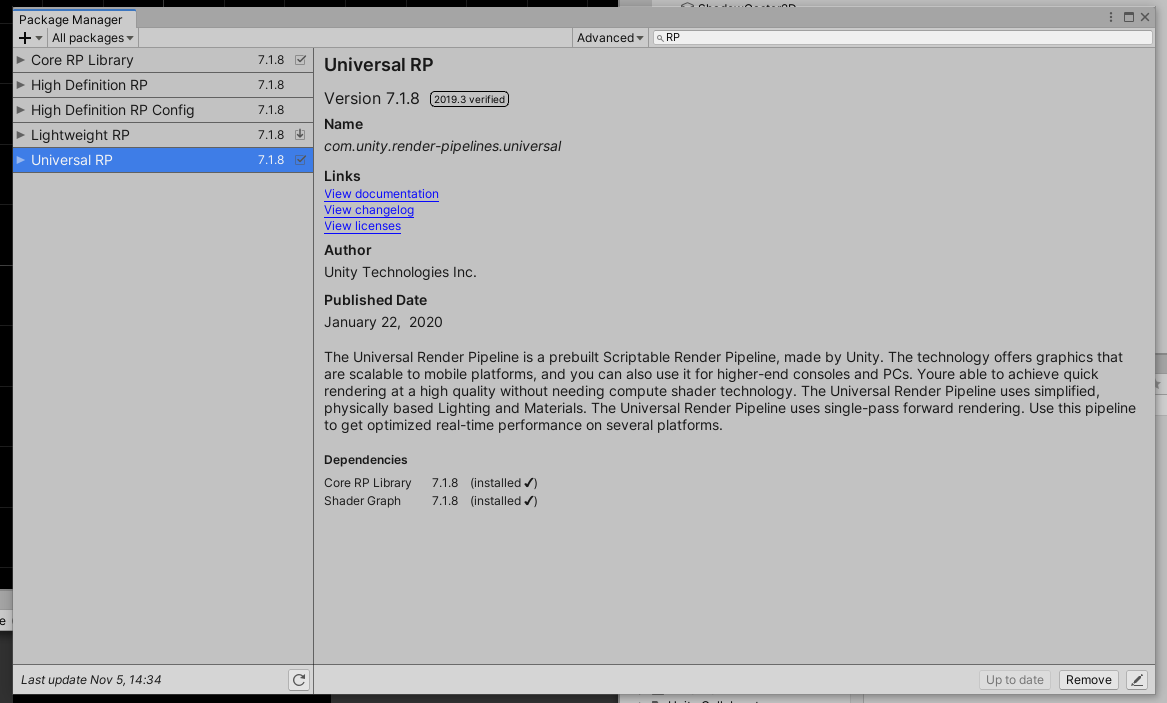Refresh the package list with reload icon
This screenshot has width=1167, height=703.
coord(299,679)
